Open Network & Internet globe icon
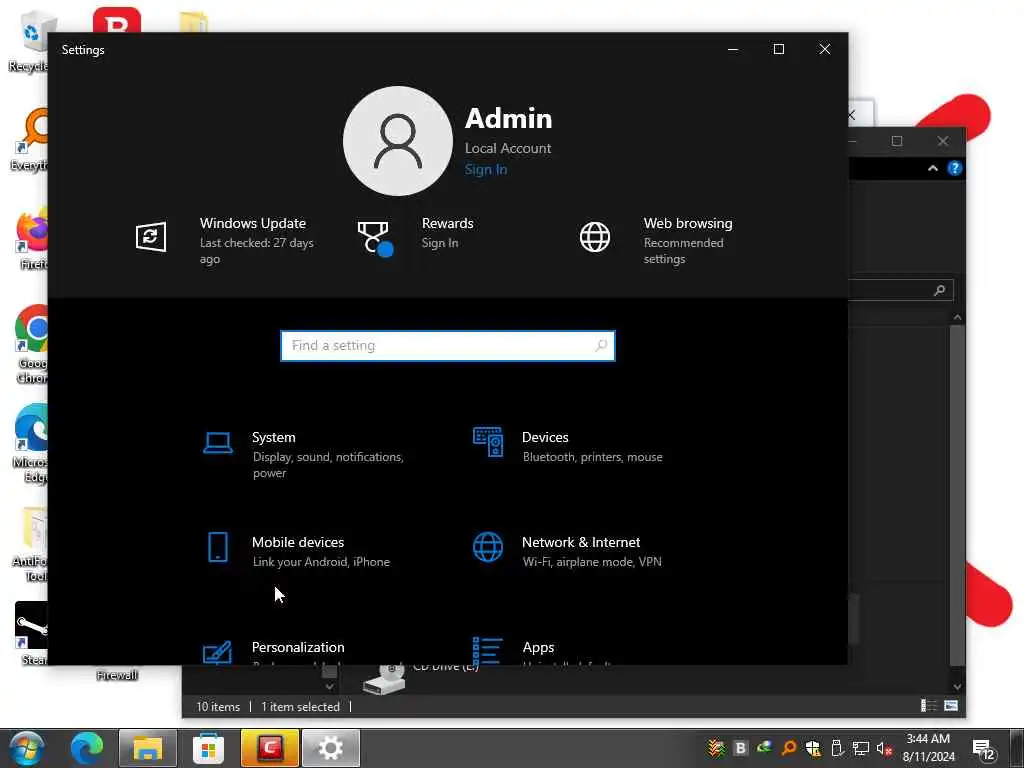This screenshot has height=768, width=1024. 488,547
